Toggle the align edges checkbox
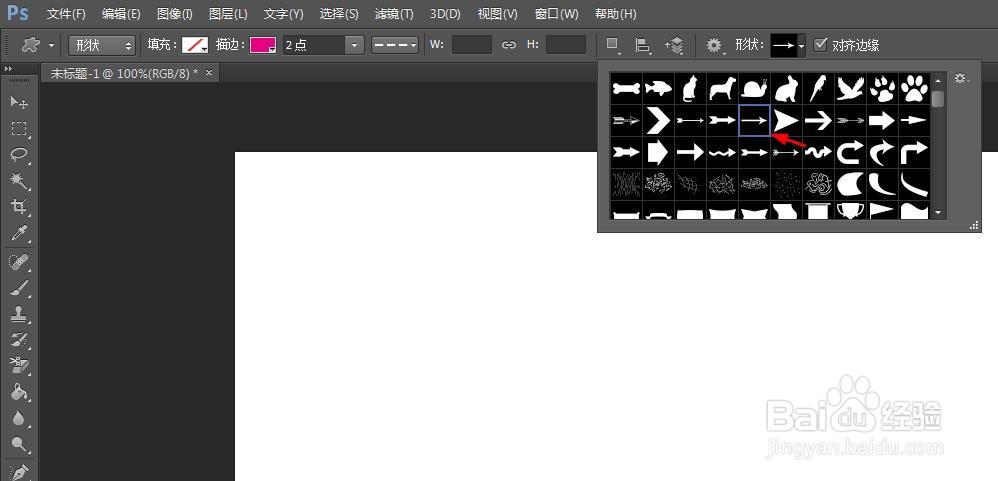This screenshot has width=998, height=481. coord(820,45)
